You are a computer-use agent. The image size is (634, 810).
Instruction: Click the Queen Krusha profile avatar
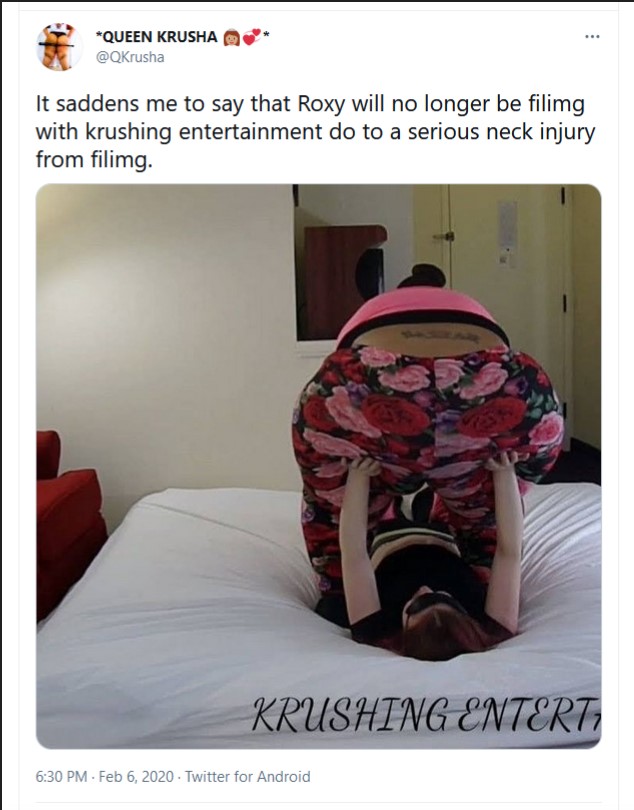tap(58, 46)
